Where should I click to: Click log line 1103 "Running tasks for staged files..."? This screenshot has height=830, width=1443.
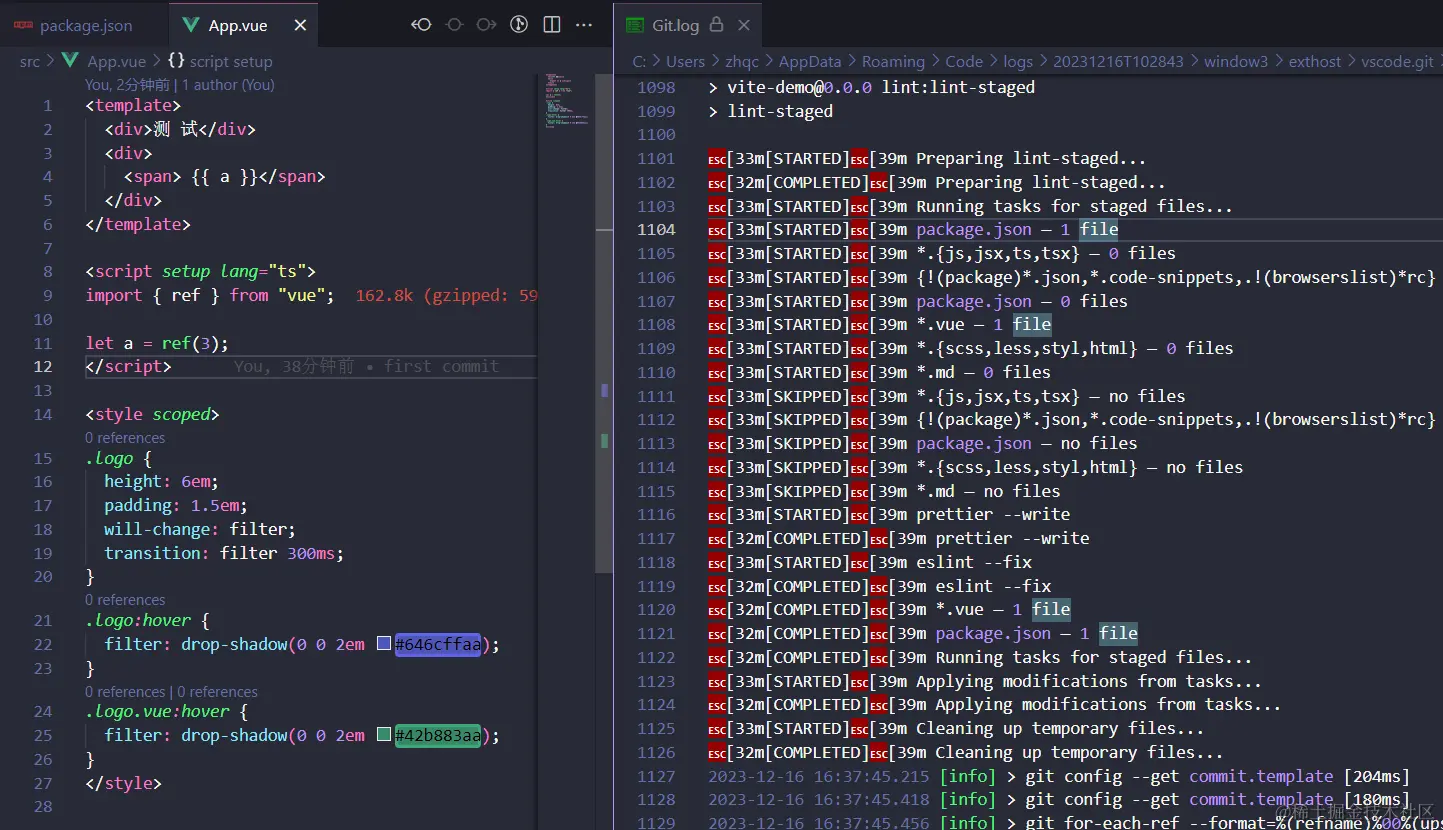click(970, 206)
